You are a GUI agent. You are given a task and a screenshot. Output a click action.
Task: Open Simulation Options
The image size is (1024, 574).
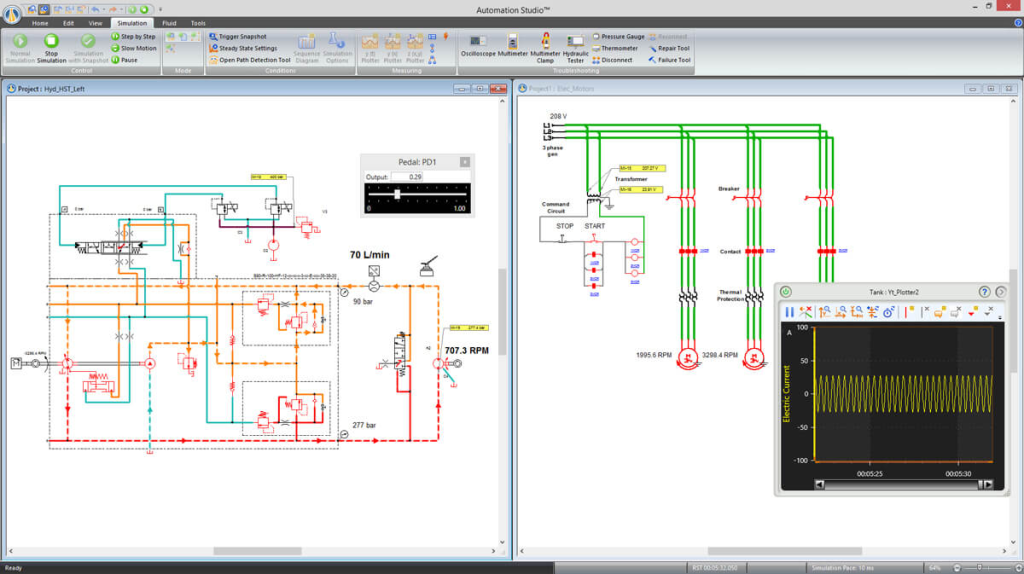pos(337,49)
